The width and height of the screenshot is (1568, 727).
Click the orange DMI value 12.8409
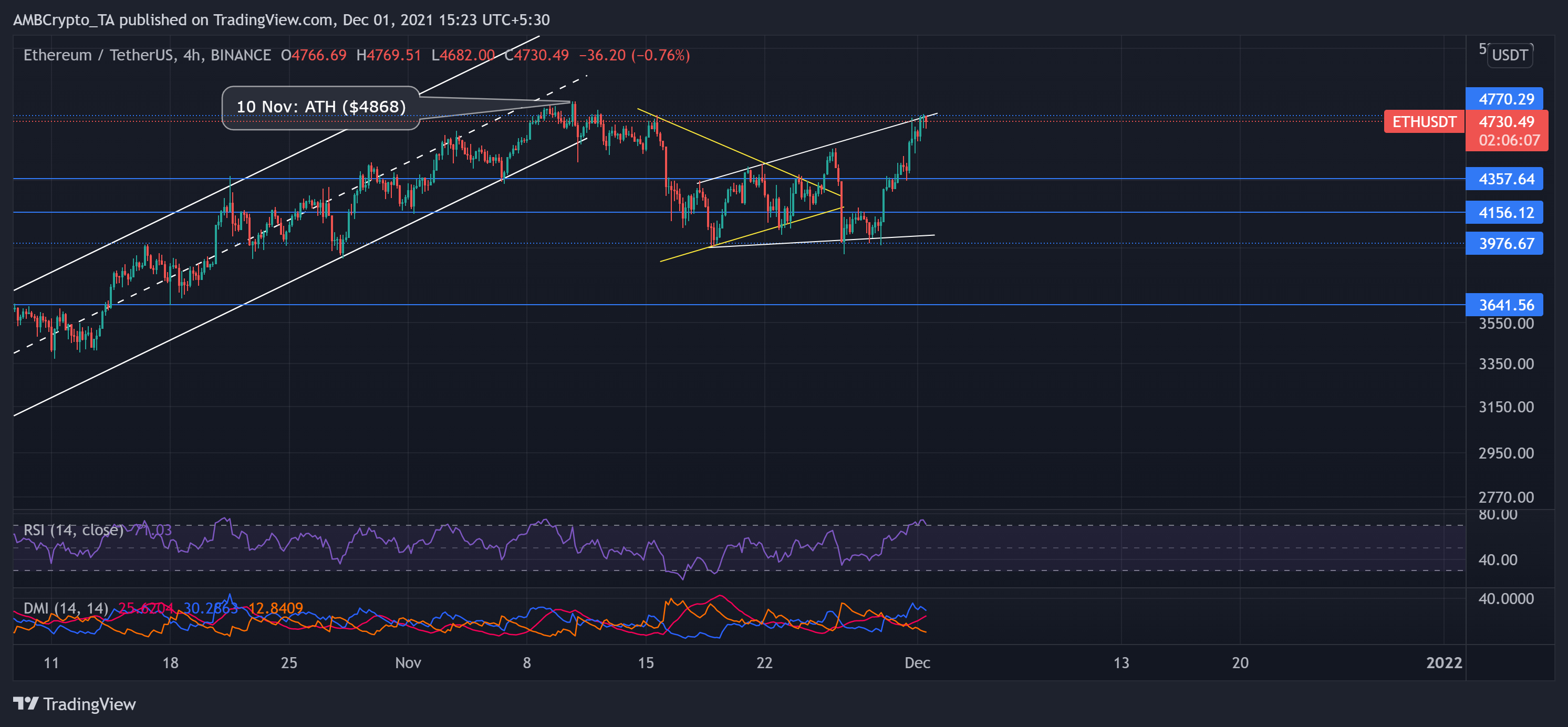coord(275,608)
